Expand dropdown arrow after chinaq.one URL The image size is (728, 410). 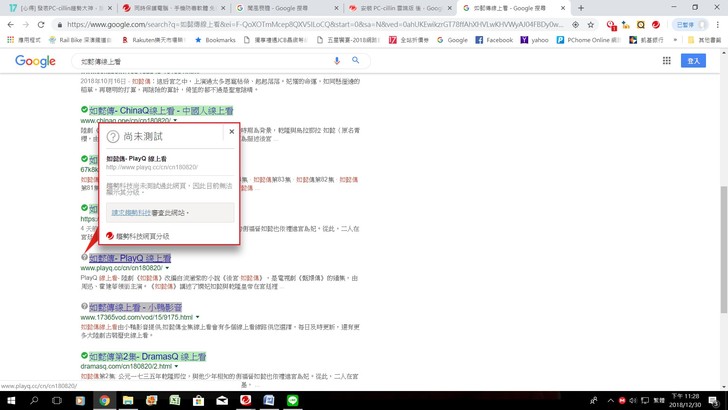point(175,120)
